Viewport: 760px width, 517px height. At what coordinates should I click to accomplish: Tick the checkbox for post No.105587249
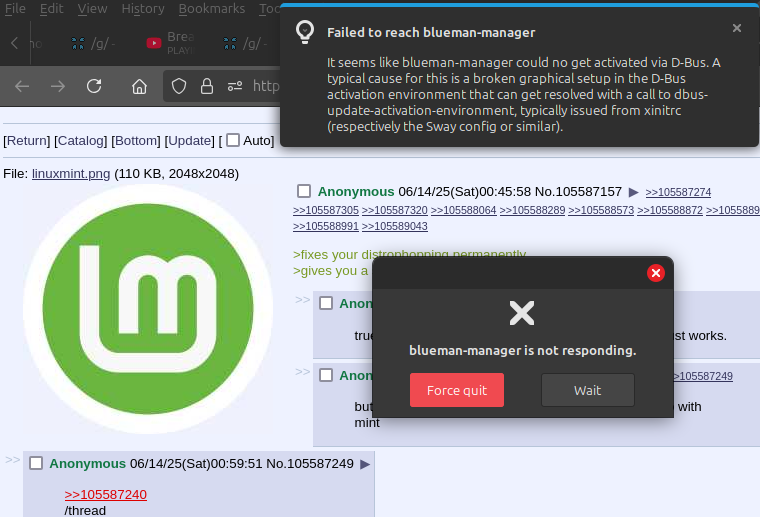click(x=36, y=463)
